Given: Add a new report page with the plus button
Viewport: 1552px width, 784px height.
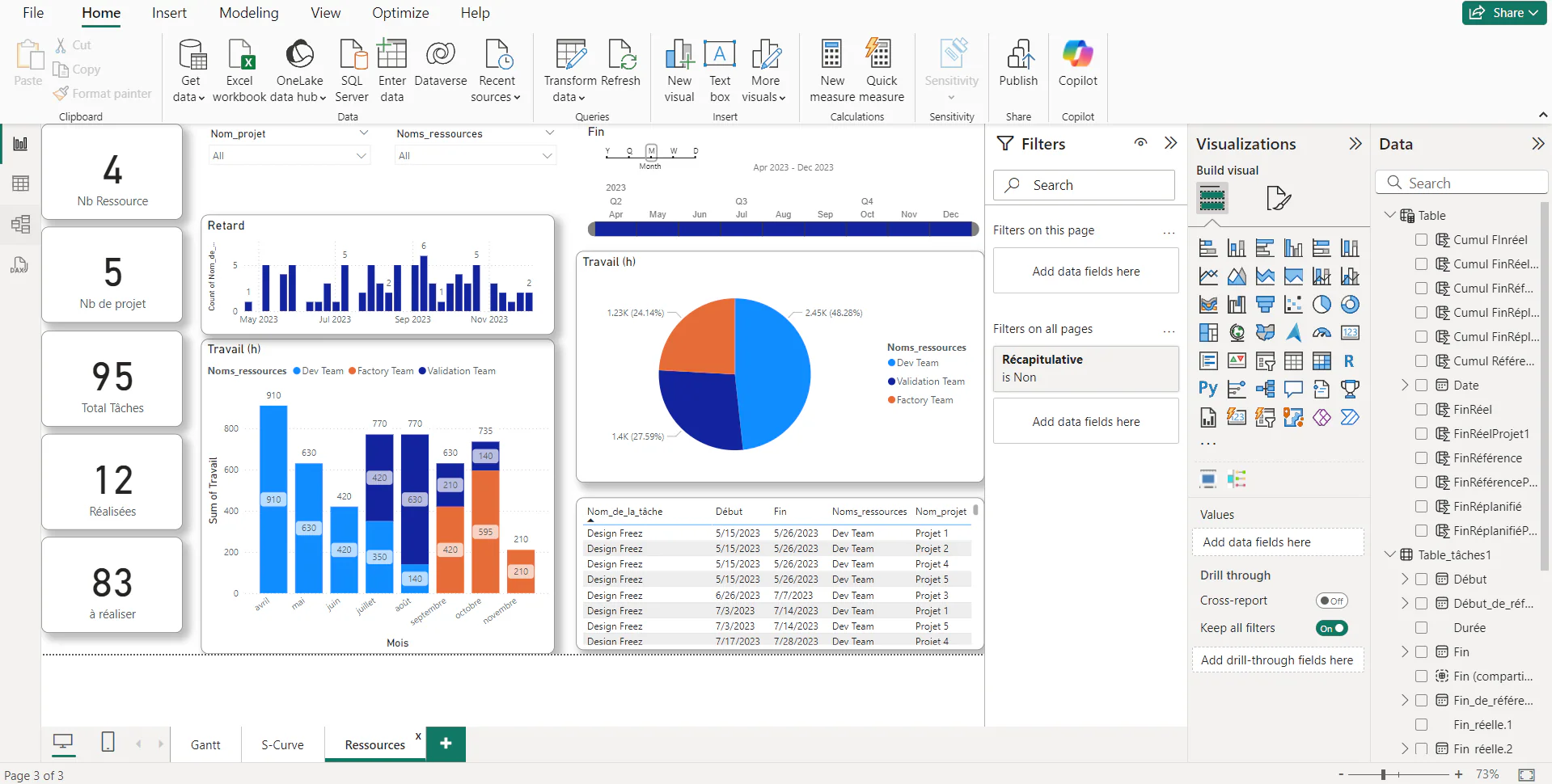Looking at the screenshot, I should 445,744.
